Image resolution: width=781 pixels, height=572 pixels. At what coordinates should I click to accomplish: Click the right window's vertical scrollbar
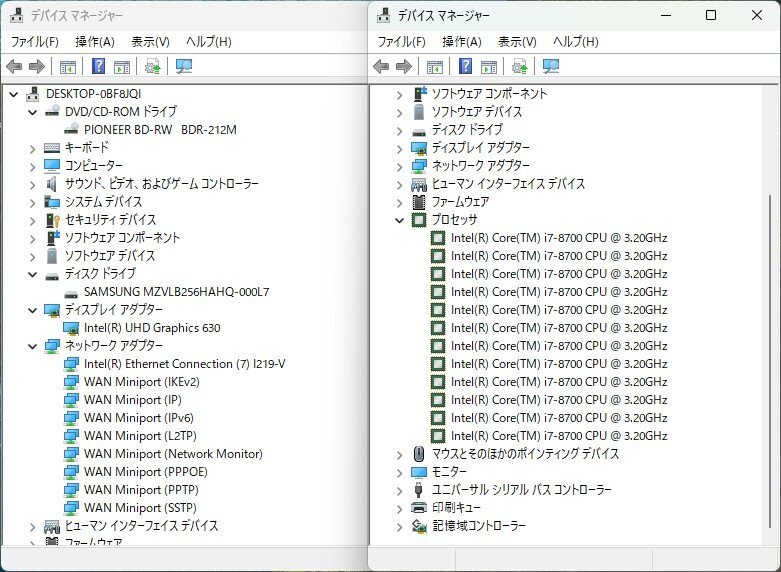coord(772,300)
